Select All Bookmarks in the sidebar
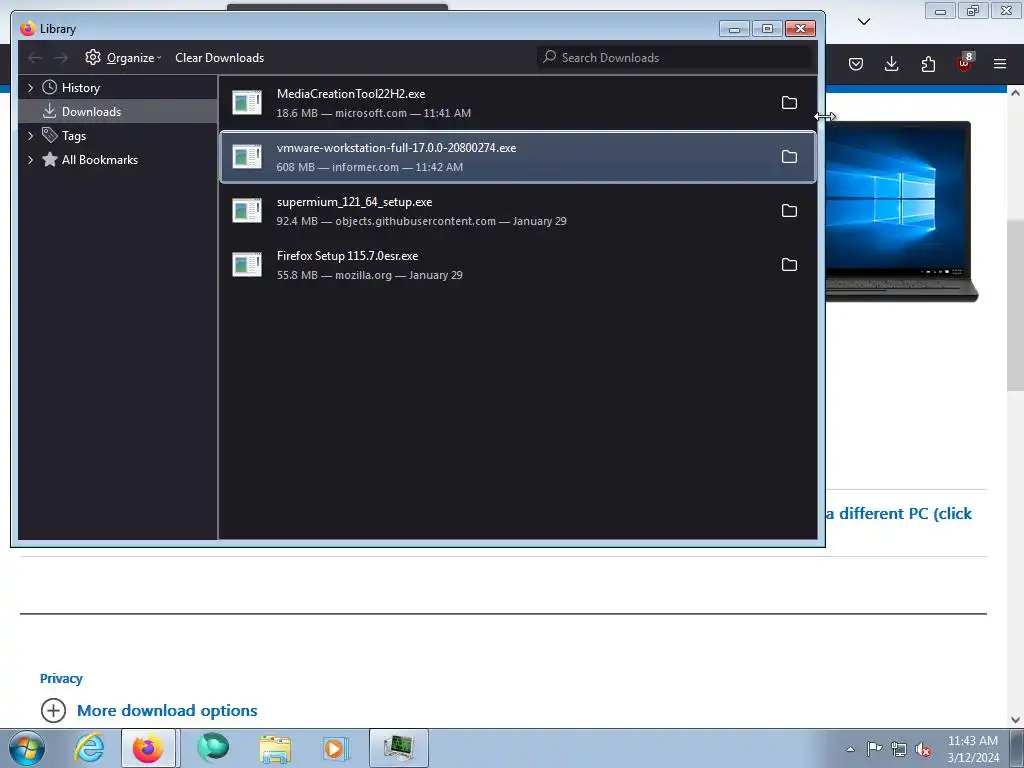 click(100, 160)
